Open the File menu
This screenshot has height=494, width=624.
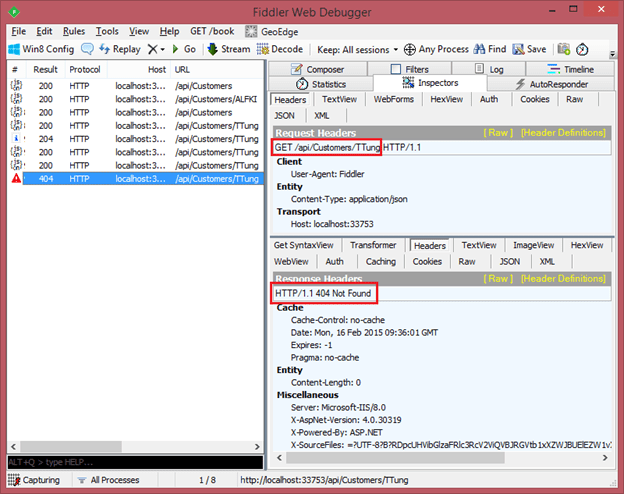pyautogui.click(x=19, y=31)
